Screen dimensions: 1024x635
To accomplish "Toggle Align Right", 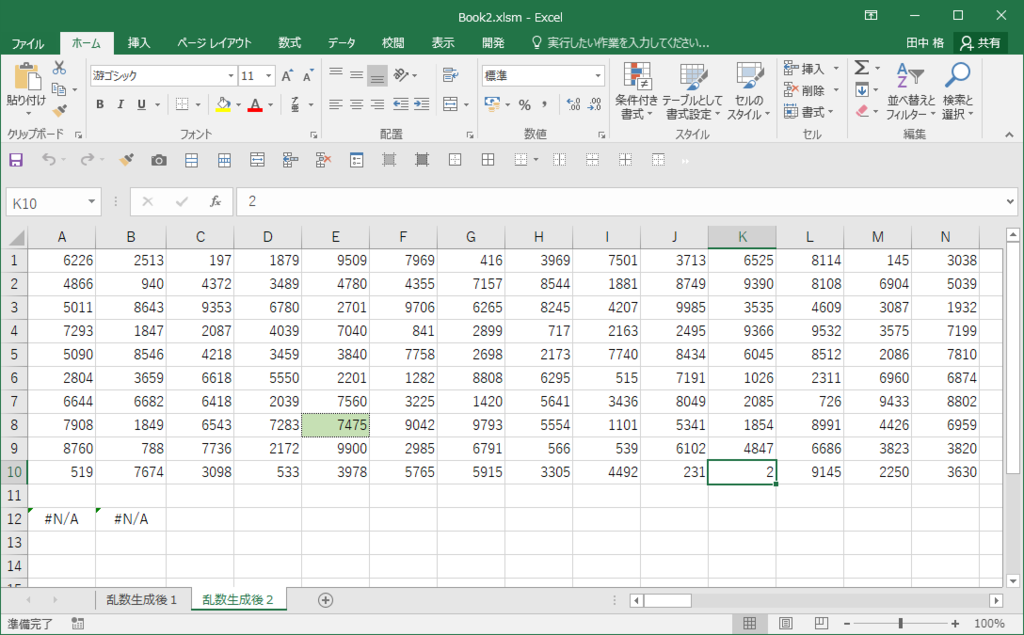I will tap(377, 105).
